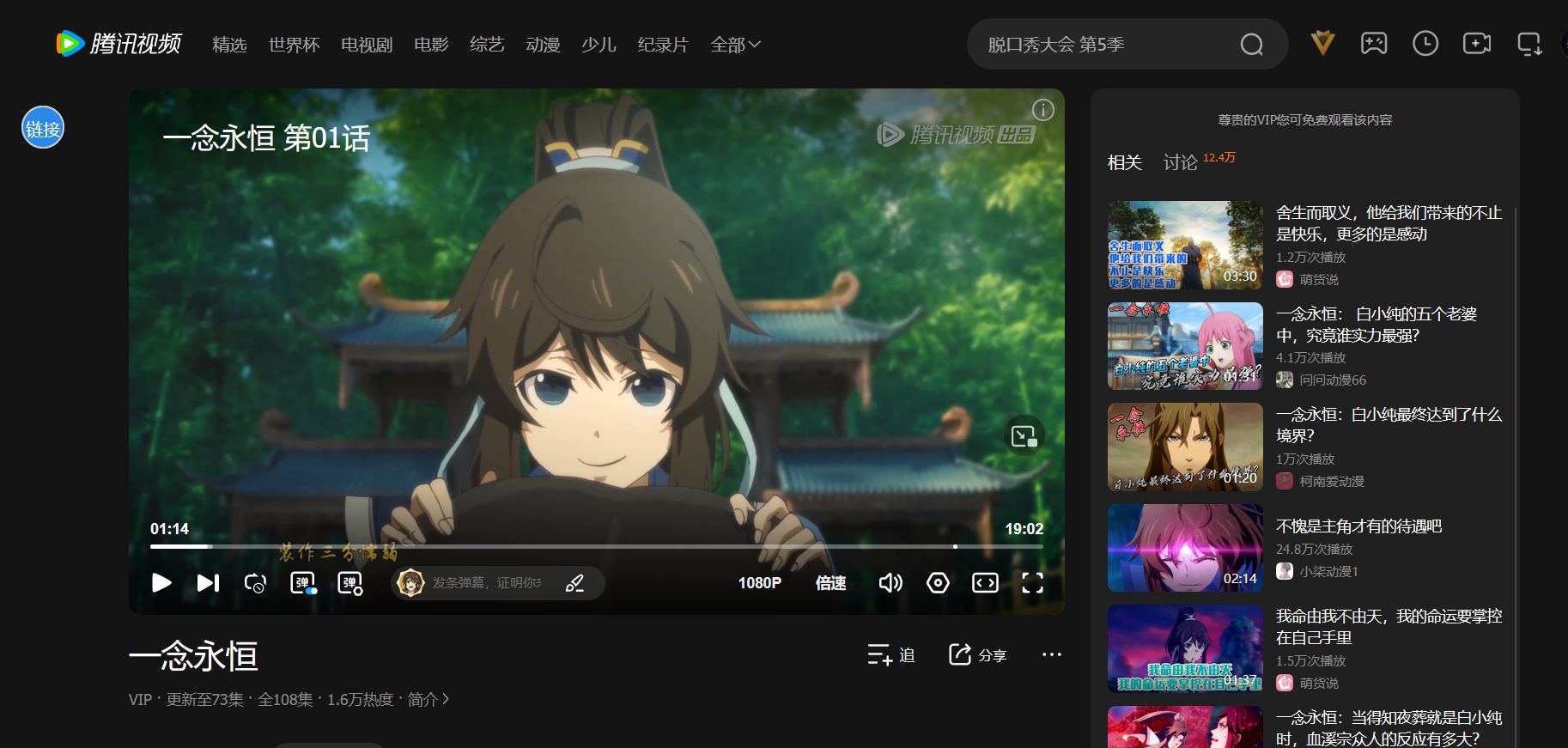Click the ending marker on the progress bar
The image size is (1568, 748).
[x=955, y=546]
